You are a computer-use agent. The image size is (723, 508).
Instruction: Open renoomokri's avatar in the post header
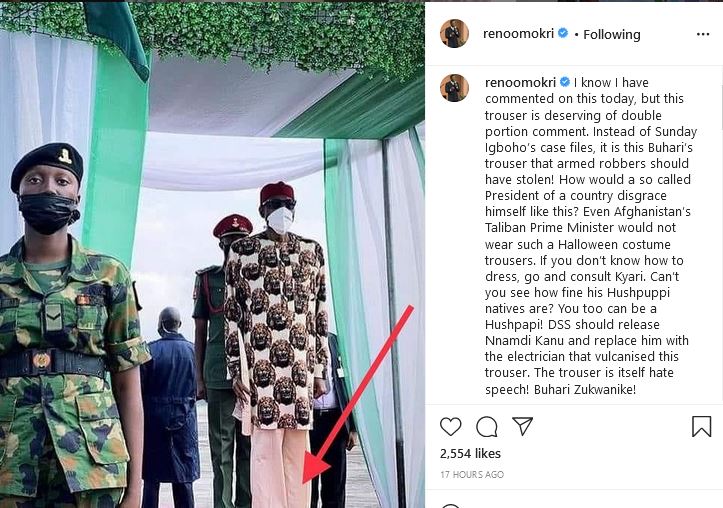tap(454, 33)
